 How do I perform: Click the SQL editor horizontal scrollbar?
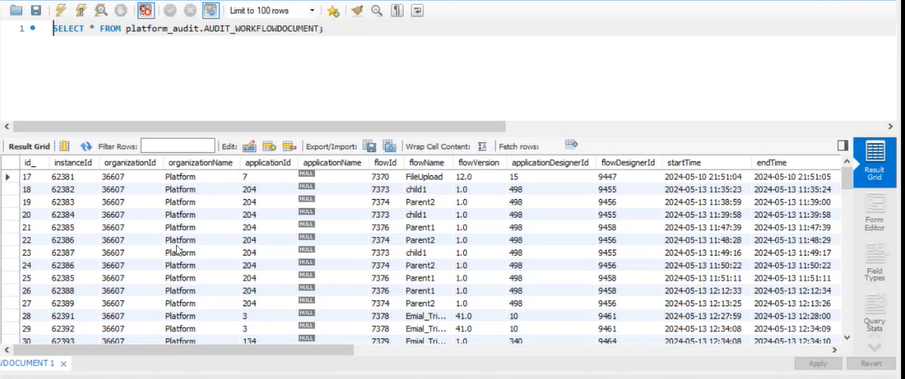point(259,126)
